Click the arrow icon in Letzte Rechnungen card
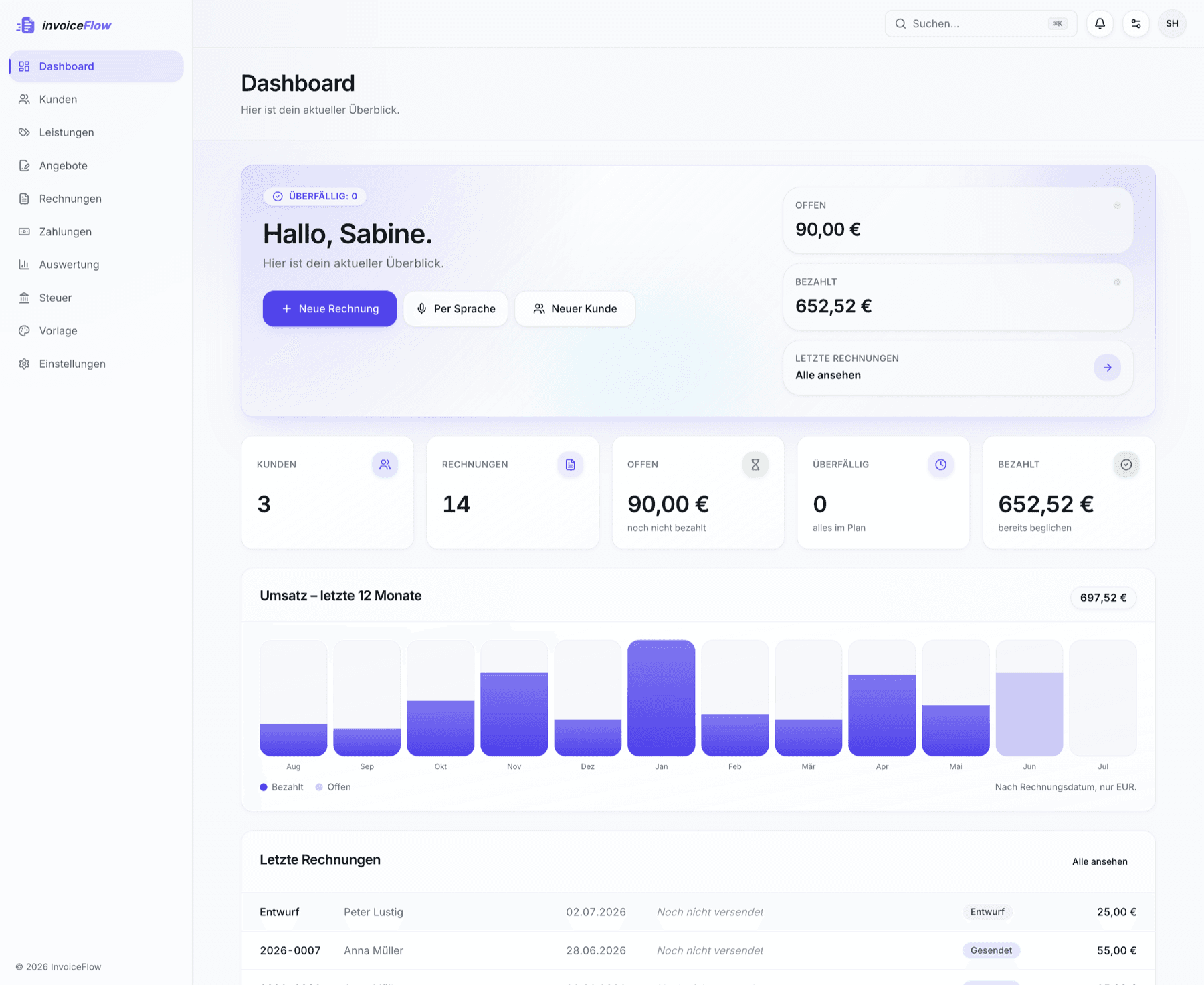This screenshot has width=1204, height=985. tap(1107, 367)
